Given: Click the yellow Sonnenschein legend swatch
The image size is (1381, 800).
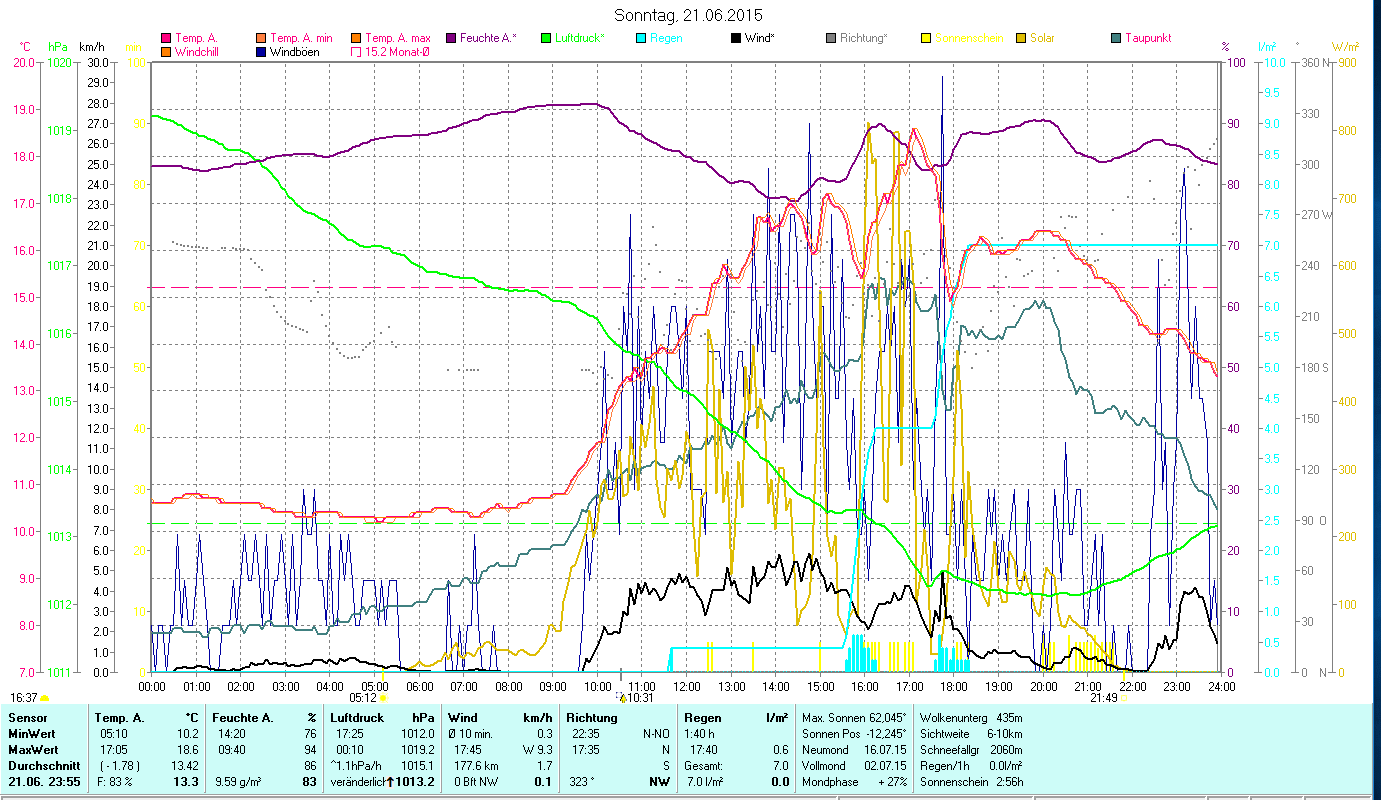Looking at the screenshot, I should click(926, 38).
